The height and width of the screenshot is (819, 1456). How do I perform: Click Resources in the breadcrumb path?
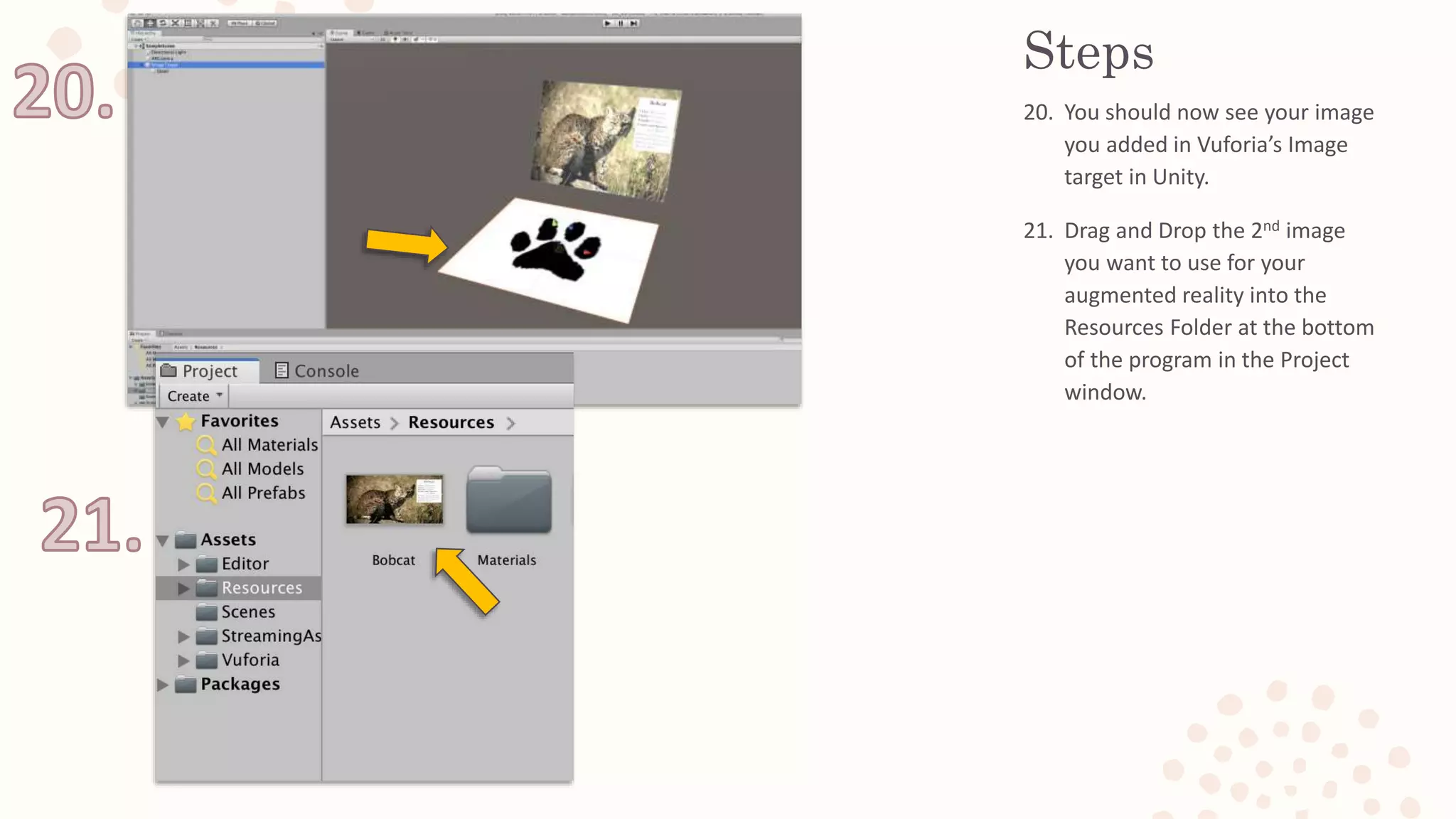[x=451, y=422]
